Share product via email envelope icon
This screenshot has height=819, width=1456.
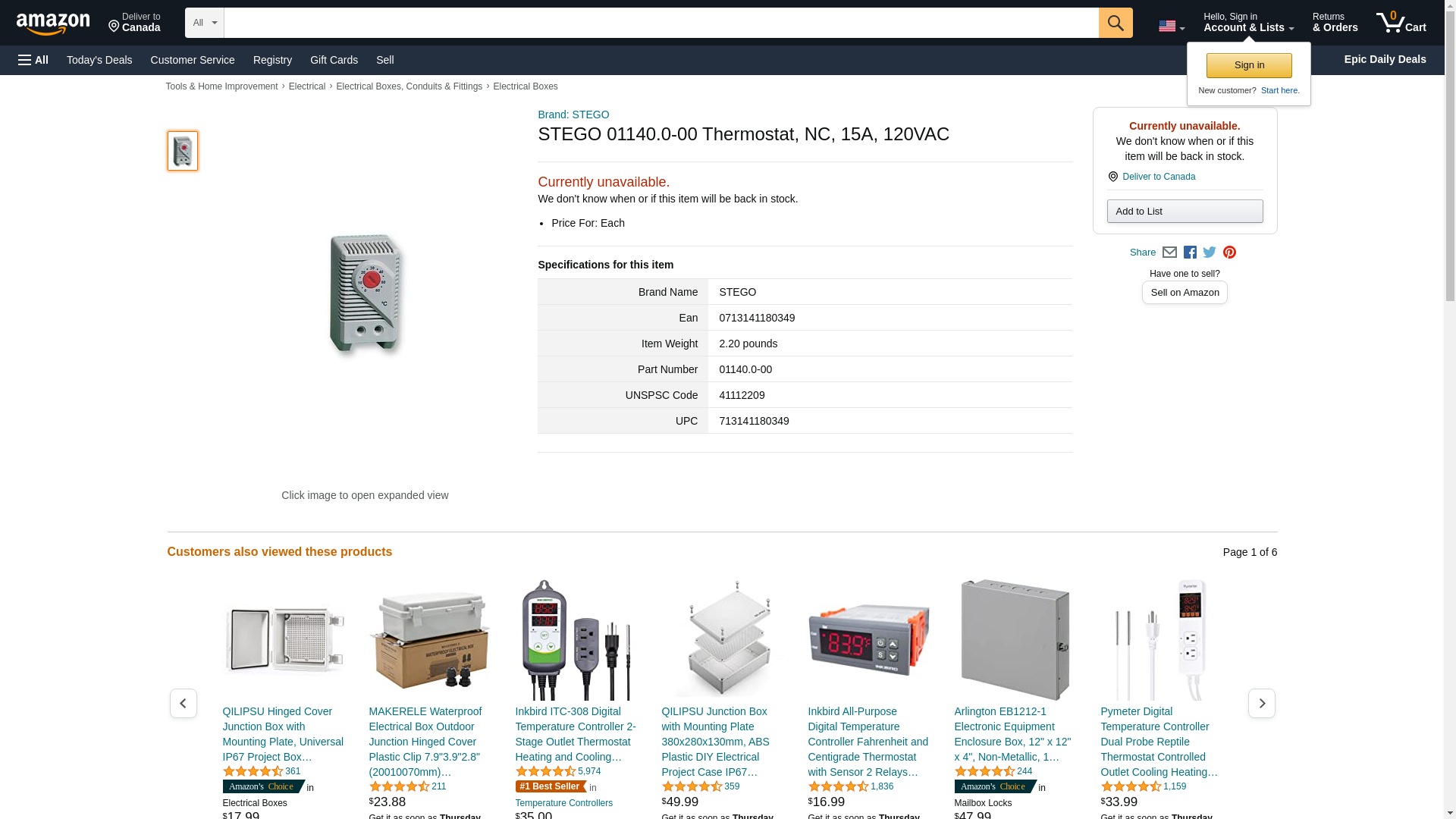[1169, 253]
